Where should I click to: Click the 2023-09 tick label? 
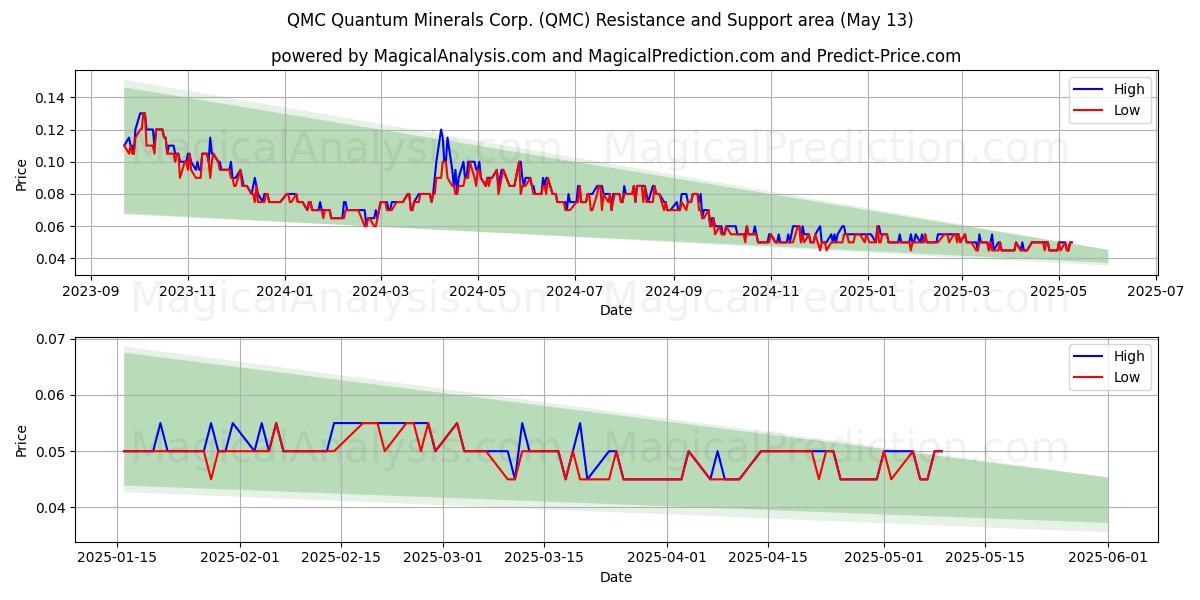pyautogui.click(x=91, y=291)
